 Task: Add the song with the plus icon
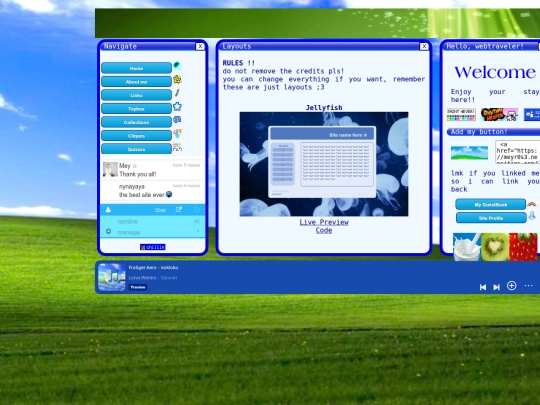pyautogui.click(x=511, y=286)
